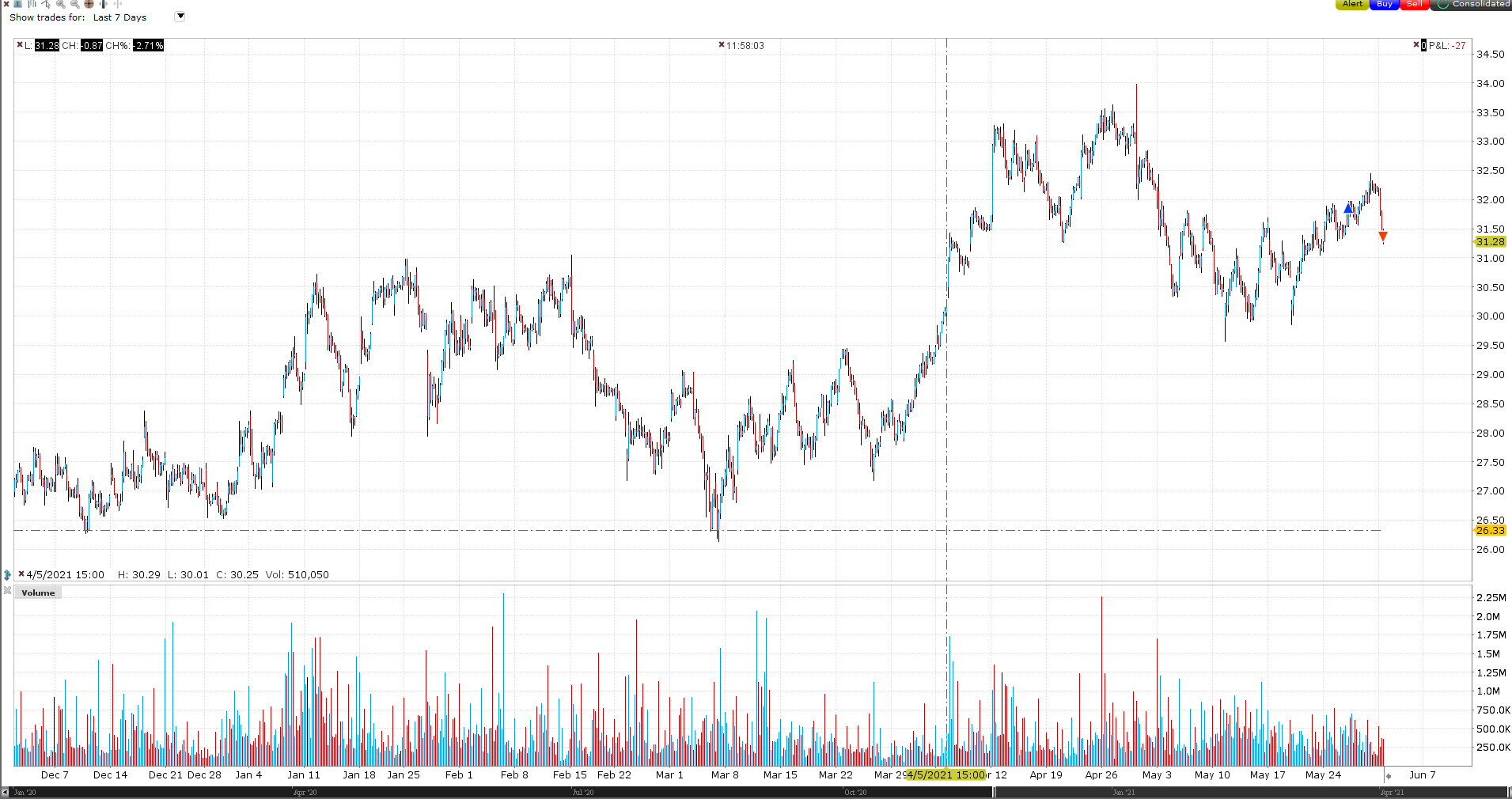Click the 1.0M volume axis label
Image resolution: width=1512 pixels, height=799 pixels.
1488,691
